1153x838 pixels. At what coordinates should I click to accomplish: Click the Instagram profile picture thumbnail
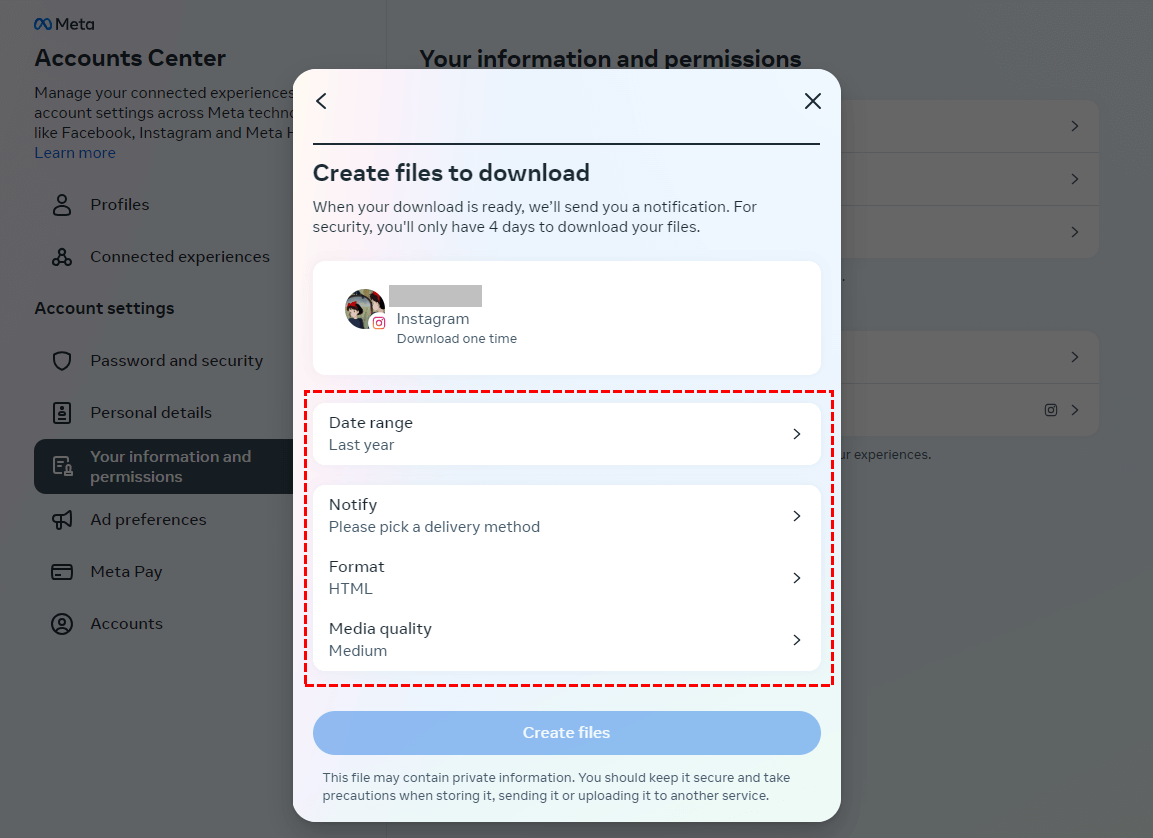tap(364, 309)
